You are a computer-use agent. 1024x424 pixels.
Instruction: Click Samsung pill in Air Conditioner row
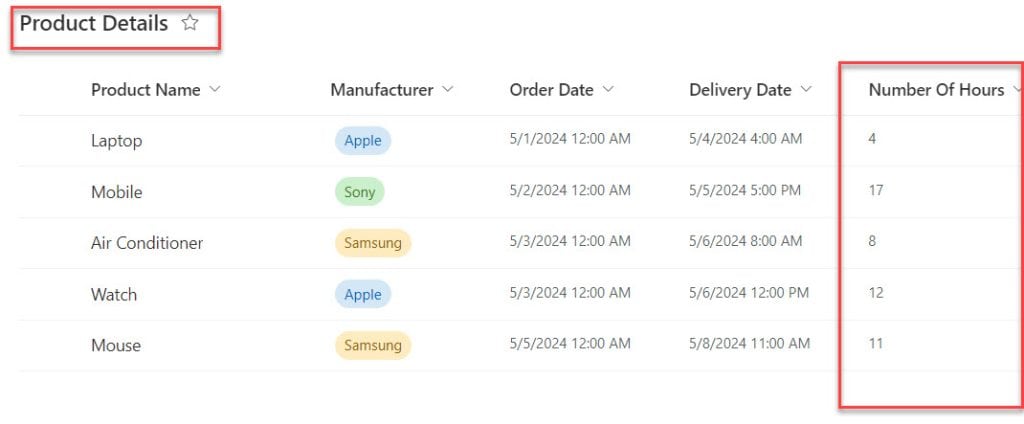click(x=373, y=243)
